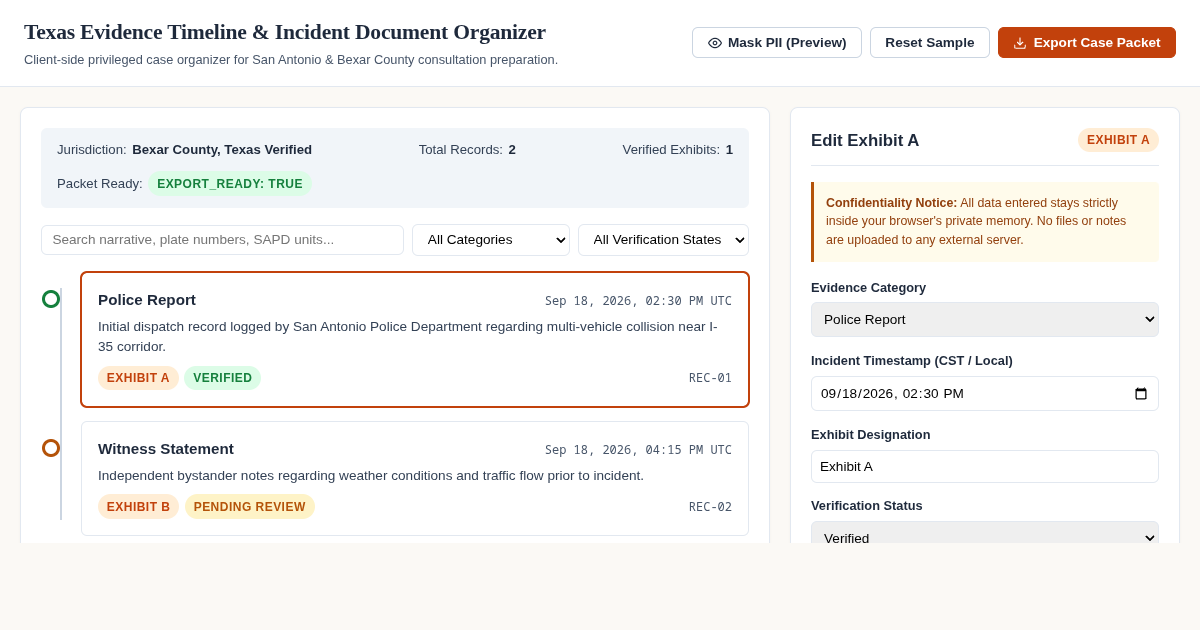Select the Witness Statement record card title
The height and width of the screenshot is (630, 1200).
(166, 449)
